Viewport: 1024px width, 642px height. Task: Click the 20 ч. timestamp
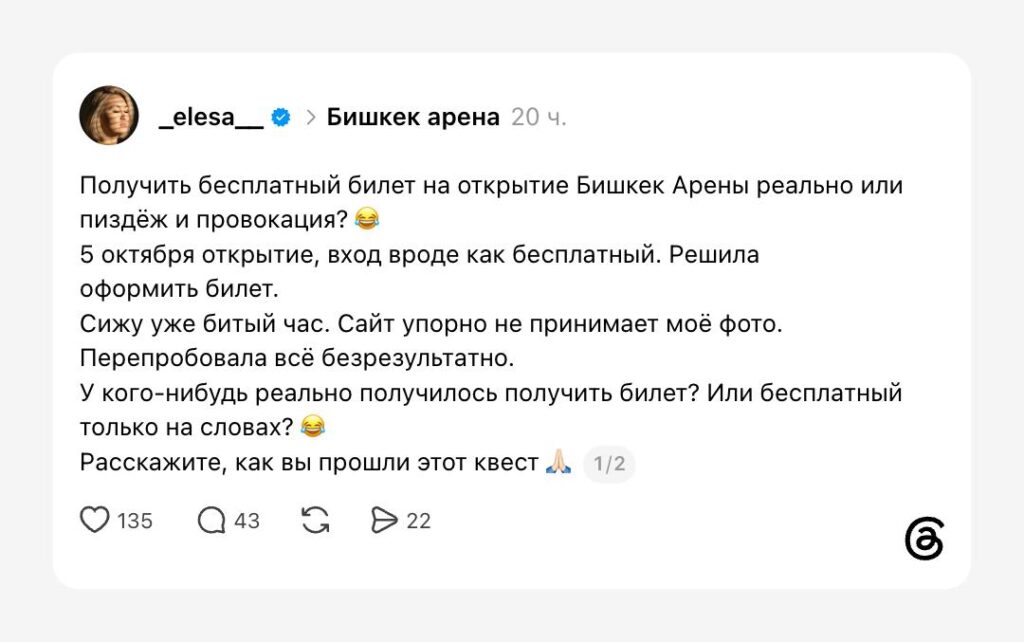[x=538, y=117]
